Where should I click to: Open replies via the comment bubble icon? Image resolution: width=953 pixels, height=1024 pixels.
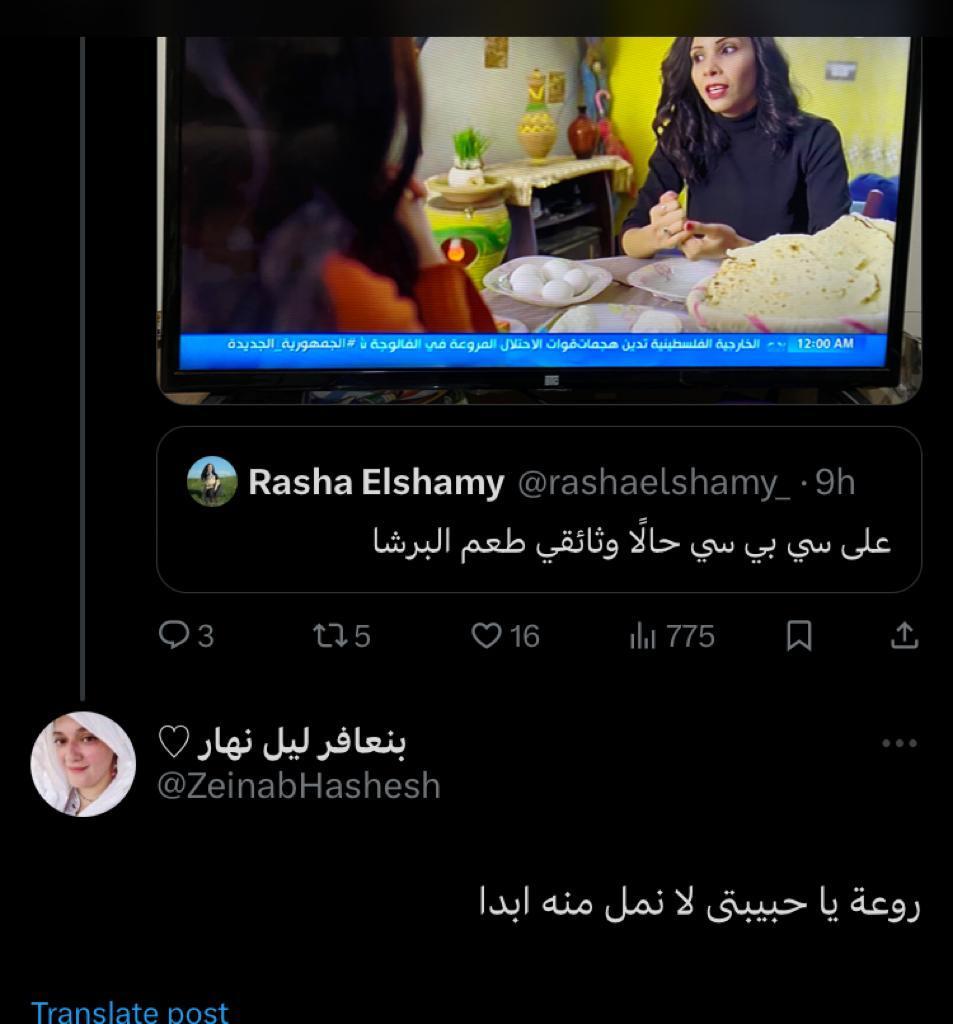(174, 635)
